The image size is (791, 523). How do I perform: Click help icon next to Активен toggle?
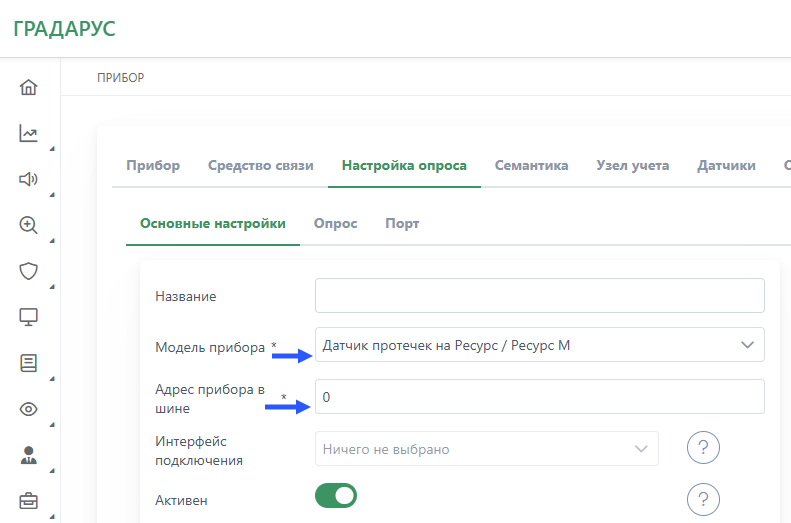[703, 498]
